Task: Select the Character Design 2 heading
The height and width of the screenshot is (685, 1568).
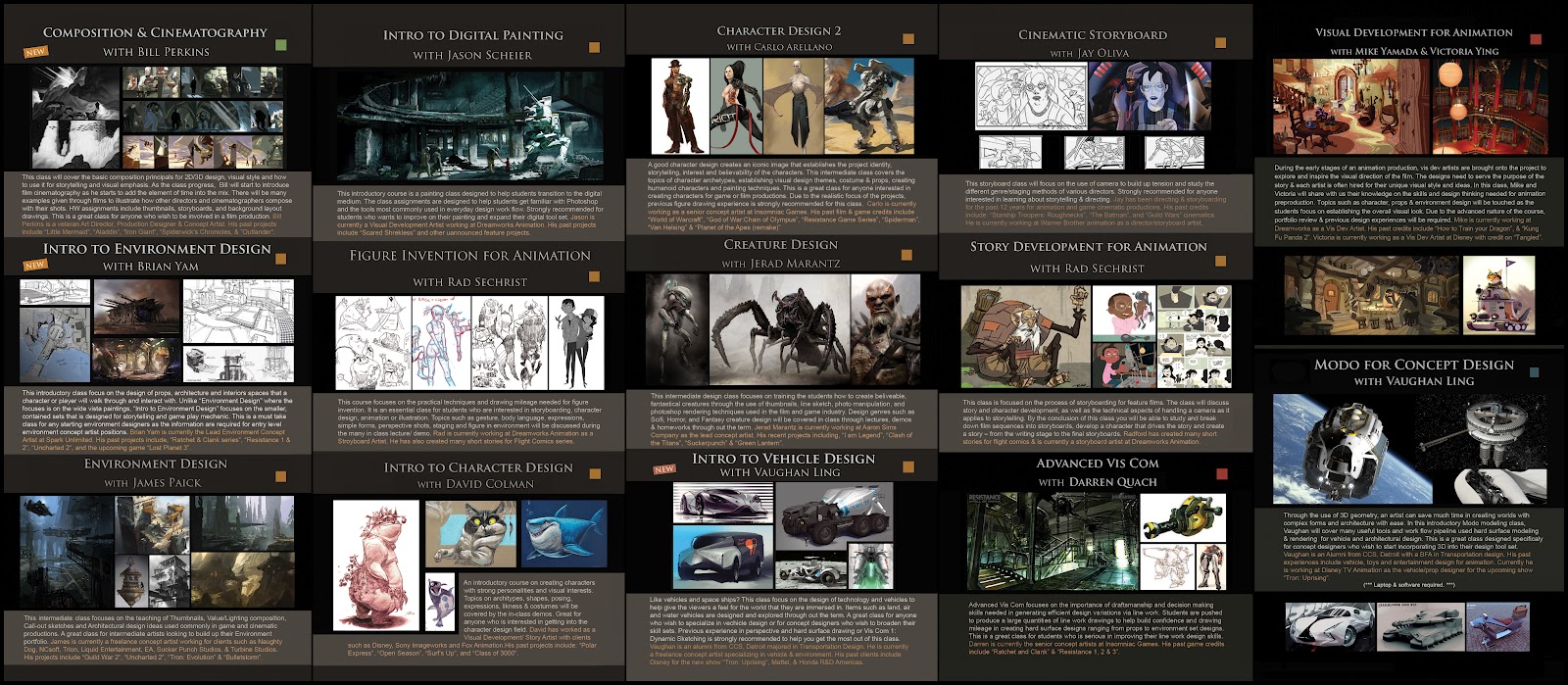Action: point(779,31)
